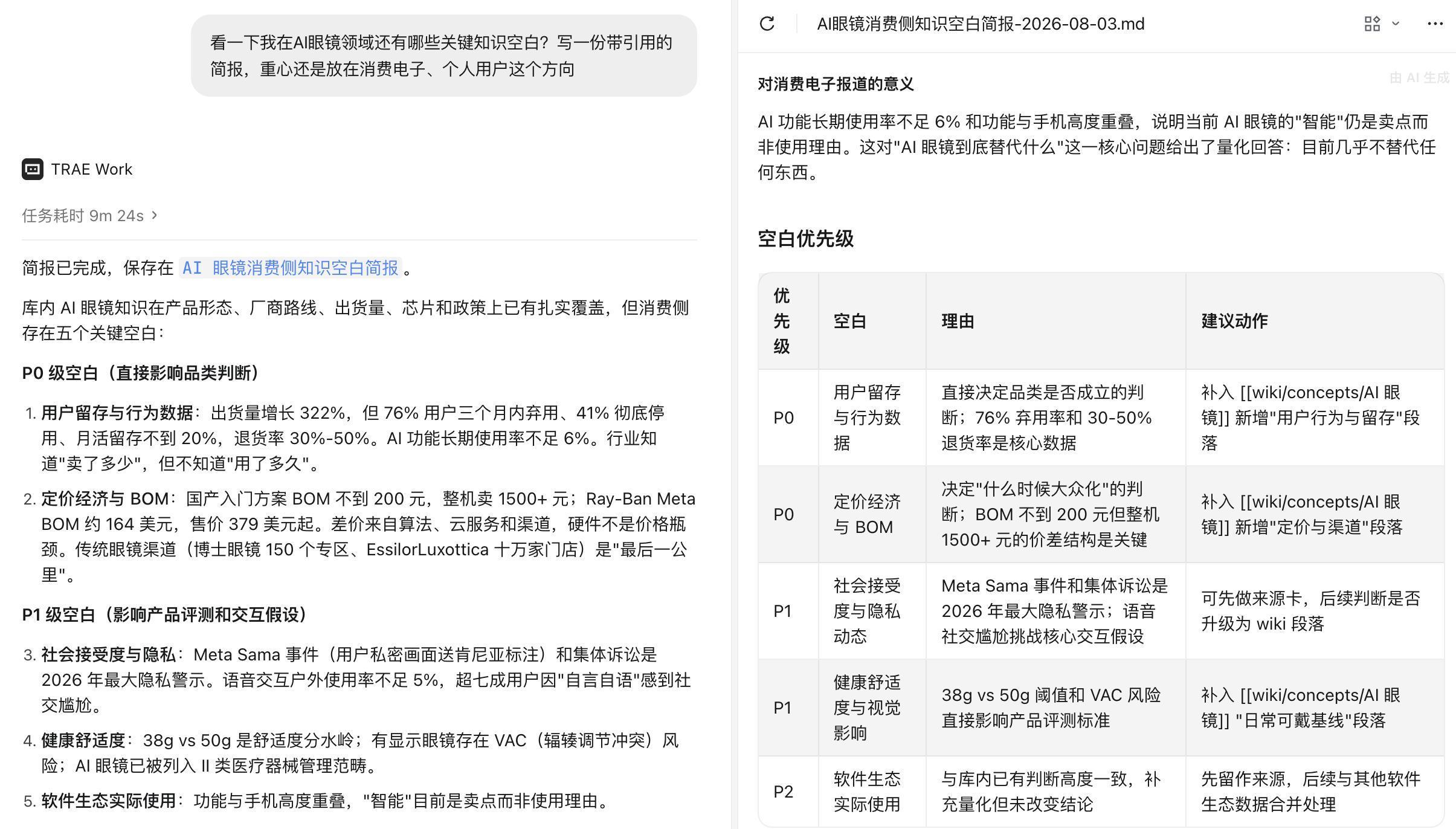
Task: Click 可先做来源卡 suggested action cell
Action: coord(1315,611)
